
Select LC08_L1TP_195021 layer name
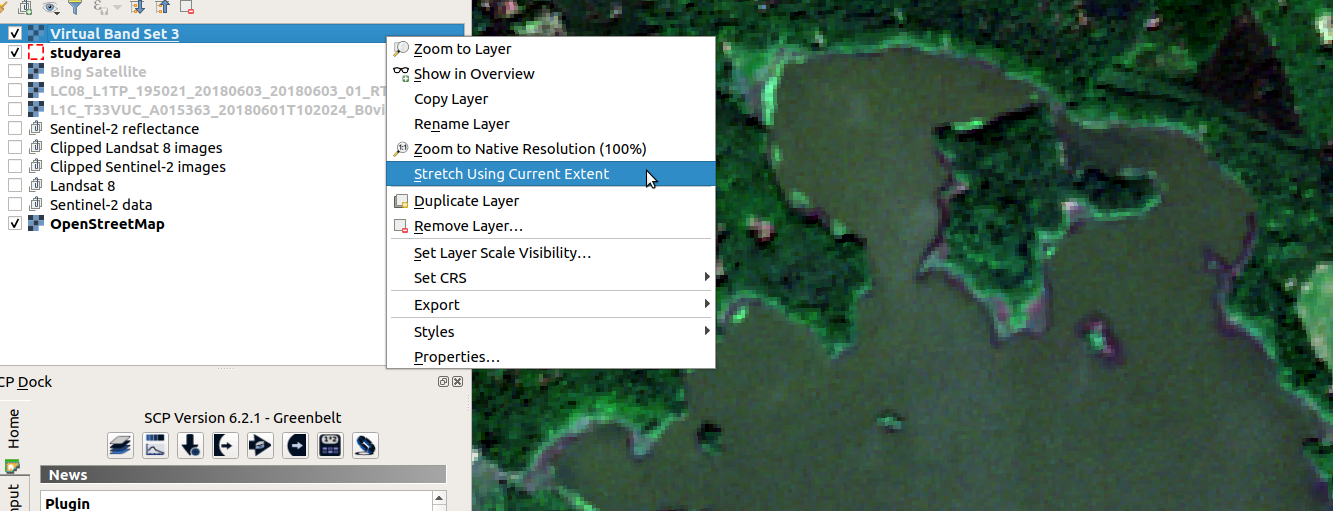pyautogui.click(x=218, y=91)
